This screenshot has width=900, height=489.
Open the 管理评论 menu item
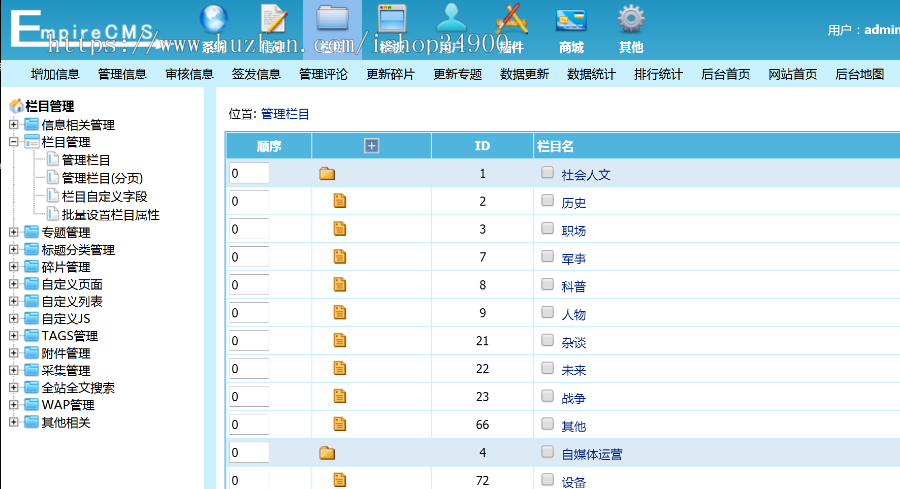323,74
